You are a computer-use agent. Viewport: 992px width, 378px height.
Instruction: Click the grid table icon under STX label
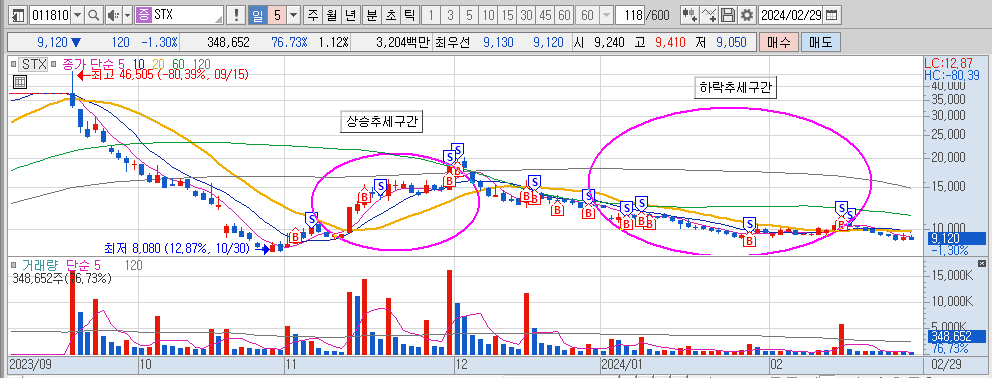19,82
